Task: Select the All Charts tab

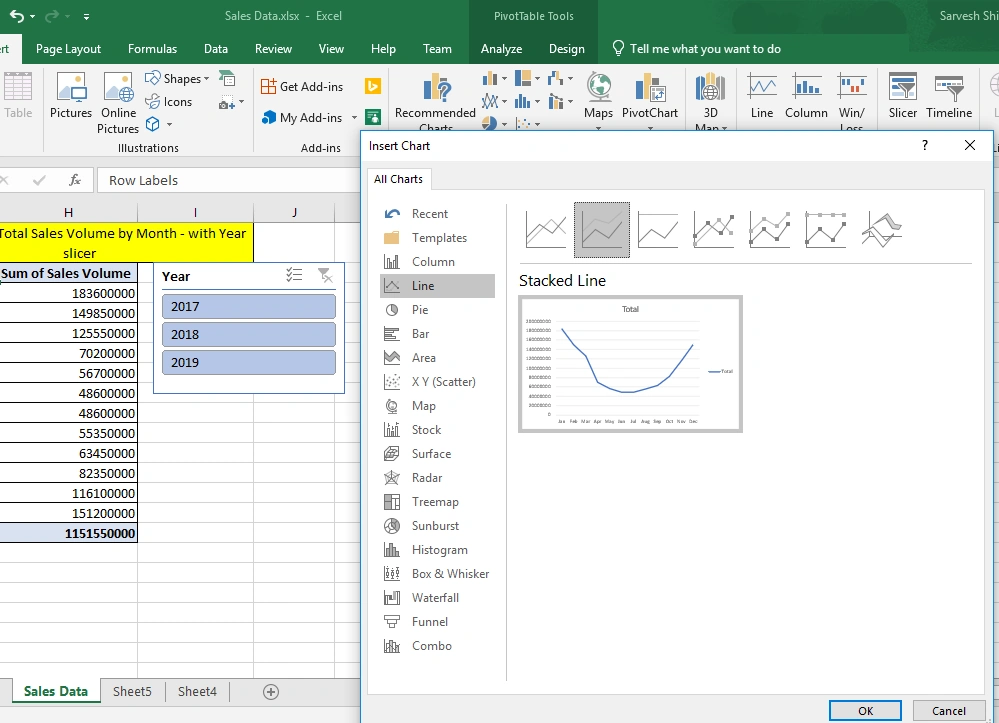Action: pyautogui.click(x=398, y=179)
